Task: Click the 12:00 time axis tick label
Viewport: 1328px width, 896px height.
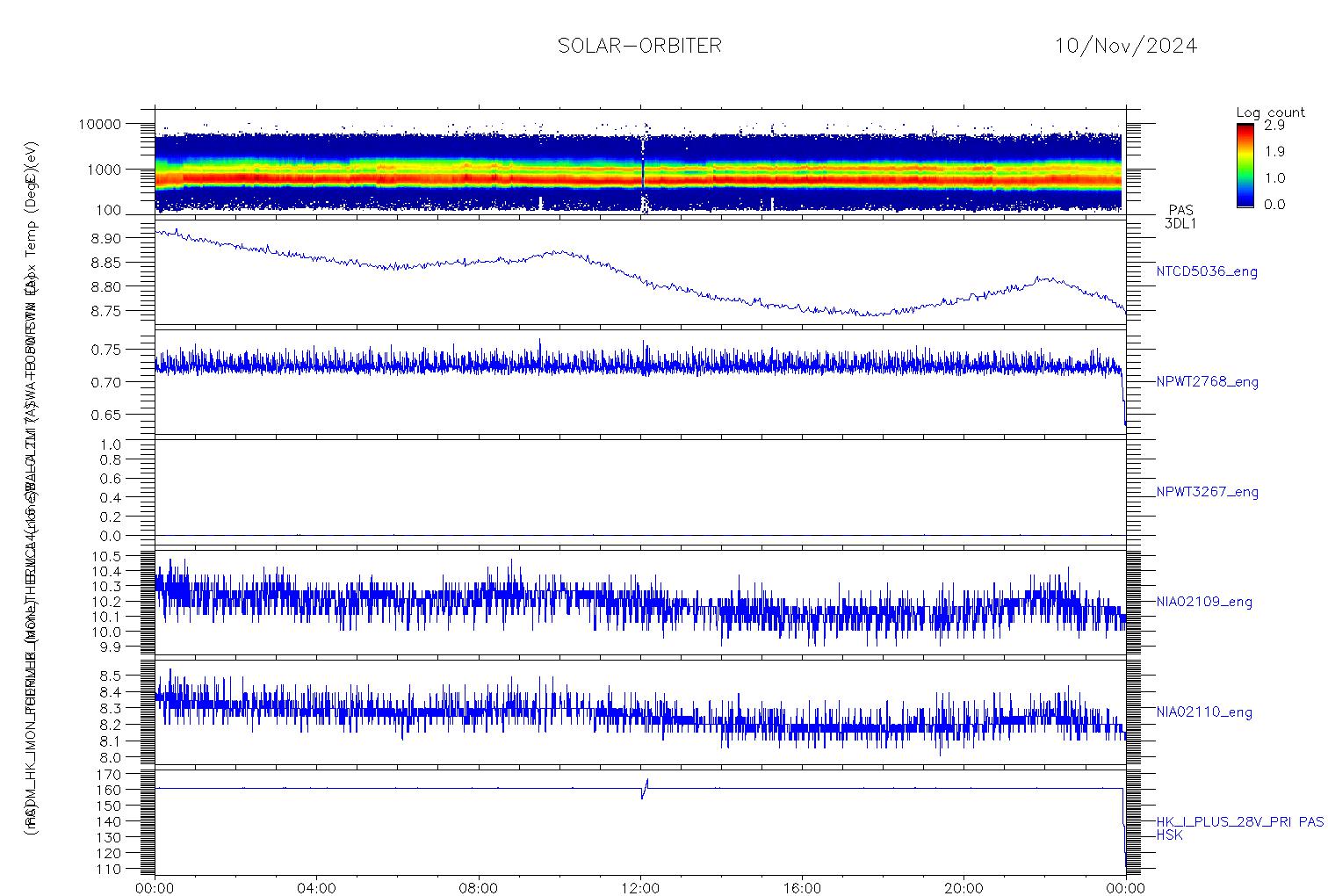Action: [x=640, y=888]
